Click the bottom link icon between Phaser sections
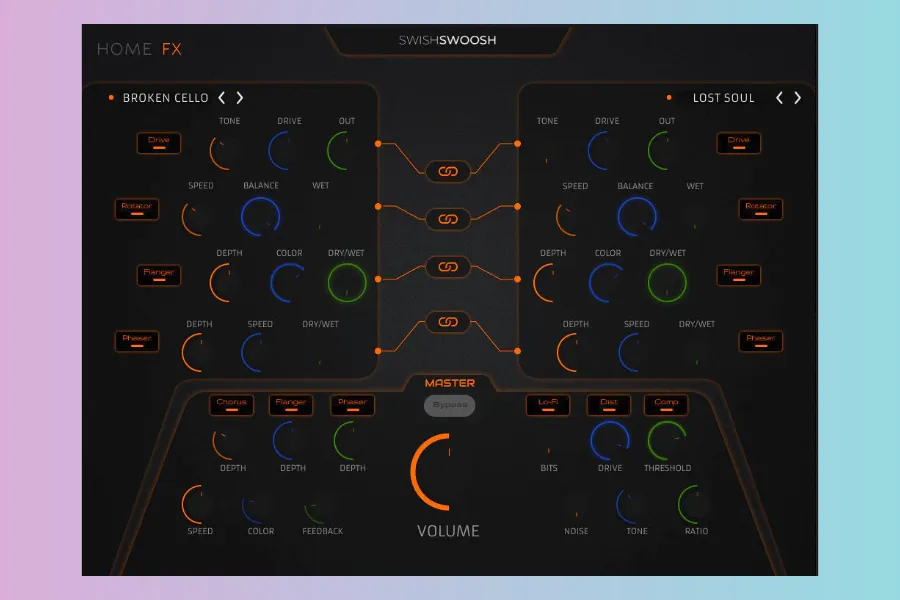 click(x=448, y=322)
